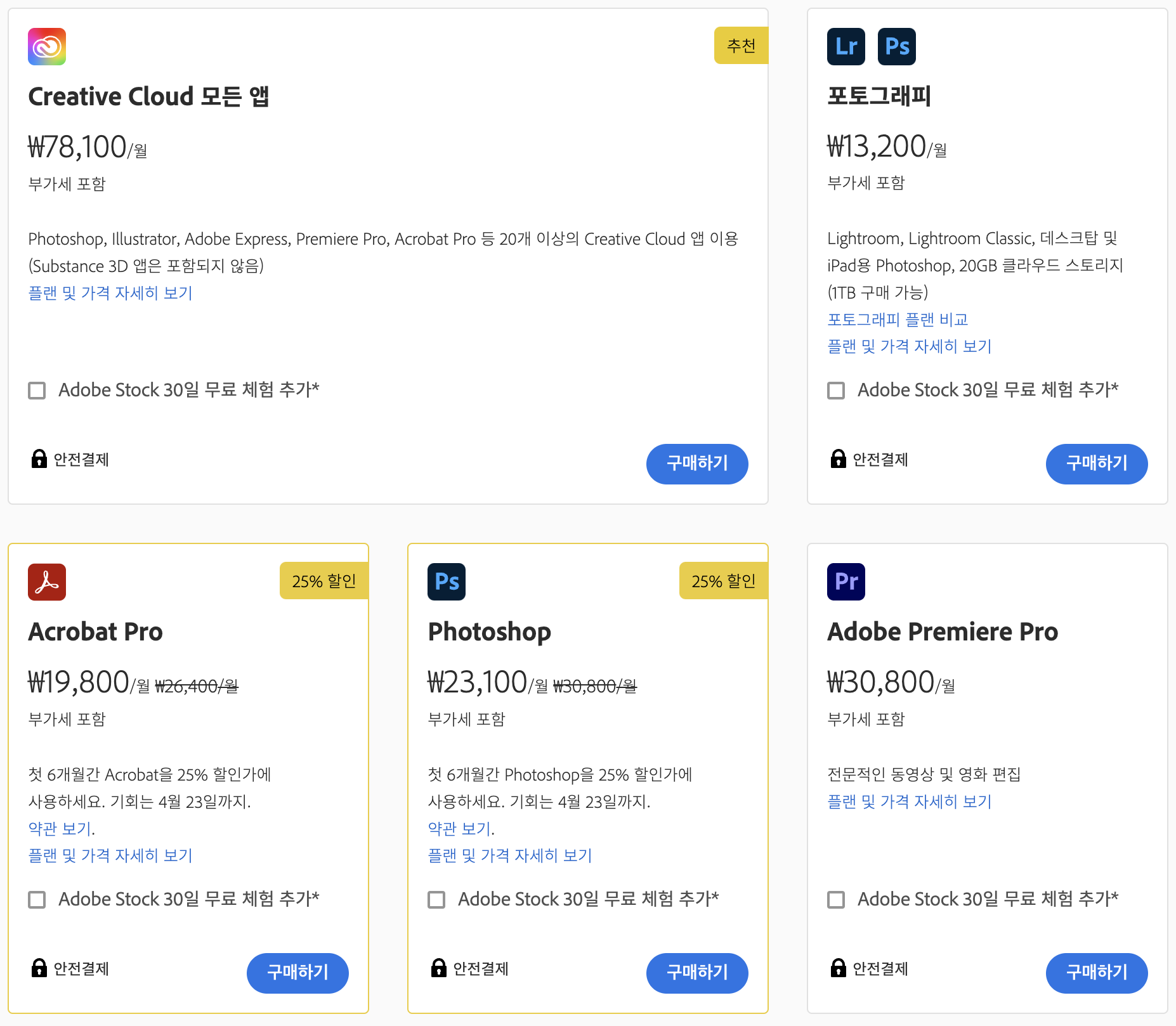Viewport: 1176px width, 1026px height.
Task: Click the struck-through ₩30,800/월 price in Photoshop card
Action: (595, 686)
